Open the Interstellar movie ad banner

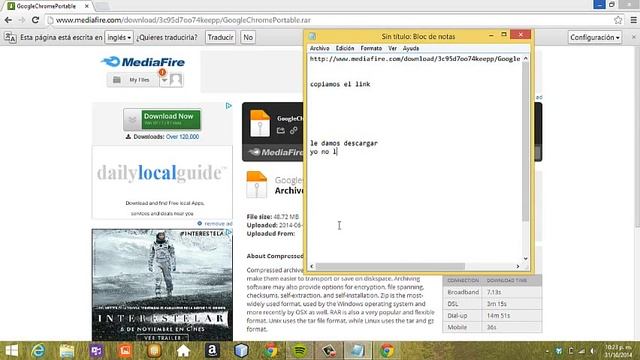162,284
